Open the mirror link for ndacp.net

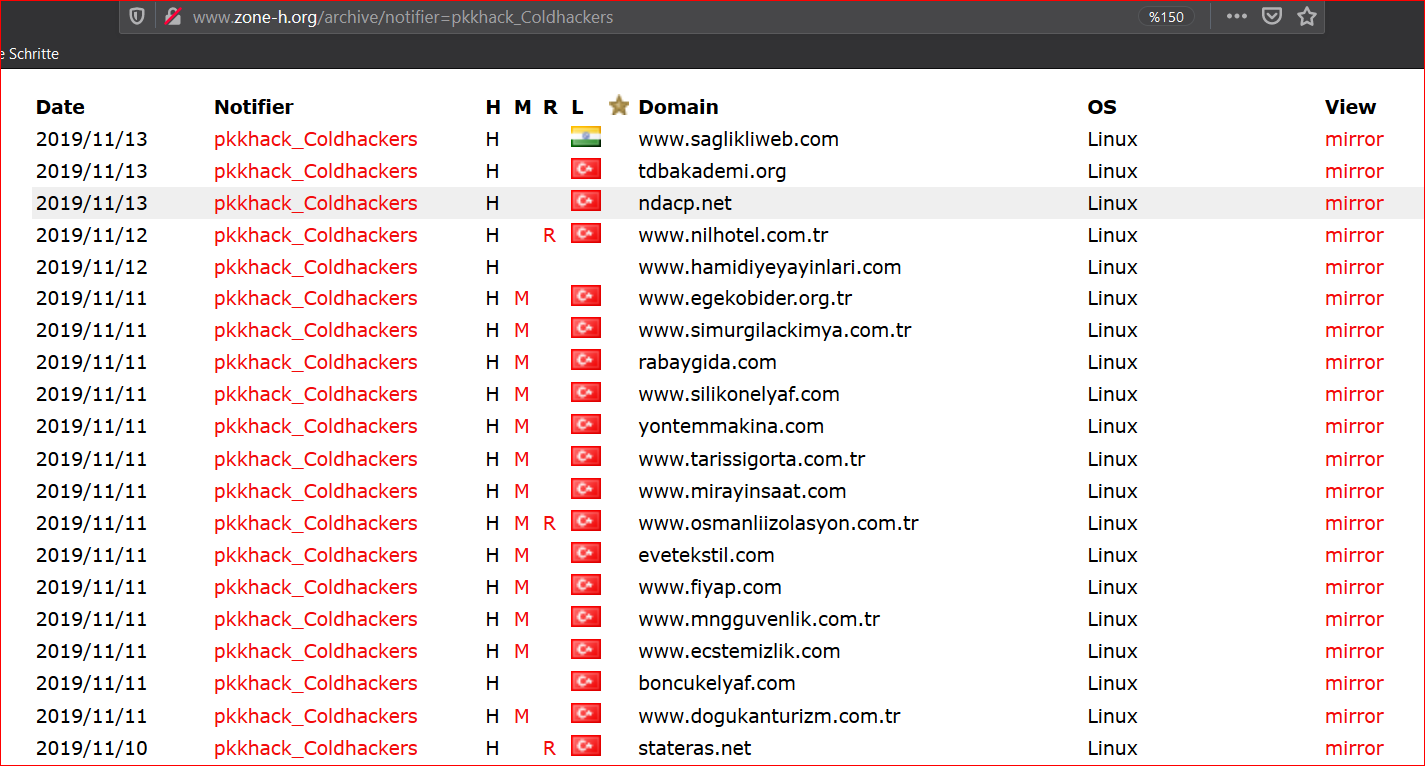1354,203
